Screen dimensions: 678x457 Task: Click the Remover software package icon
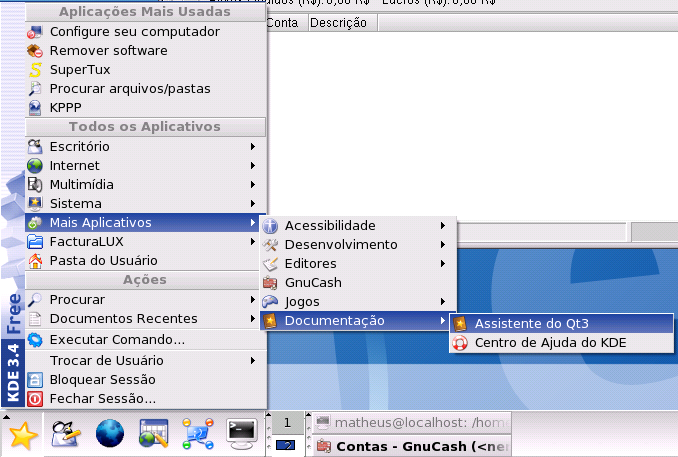tap(35, 51)
